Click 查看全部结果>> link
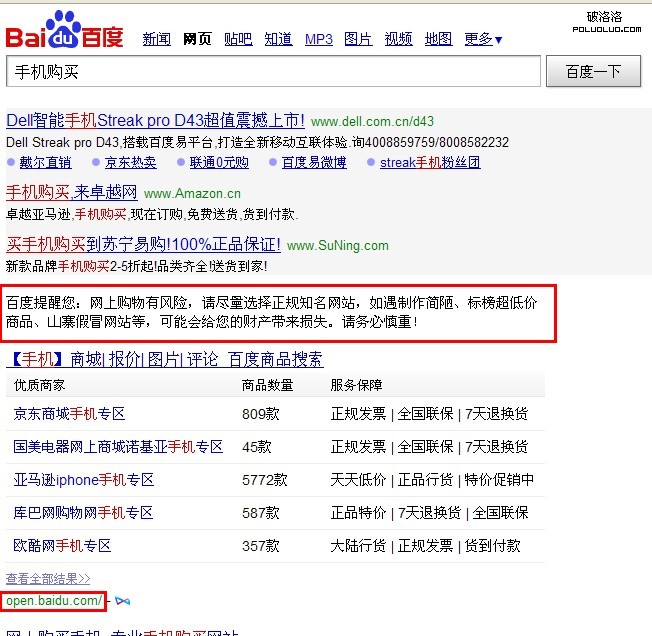The image size is (652, 636). tap(48, 579)
